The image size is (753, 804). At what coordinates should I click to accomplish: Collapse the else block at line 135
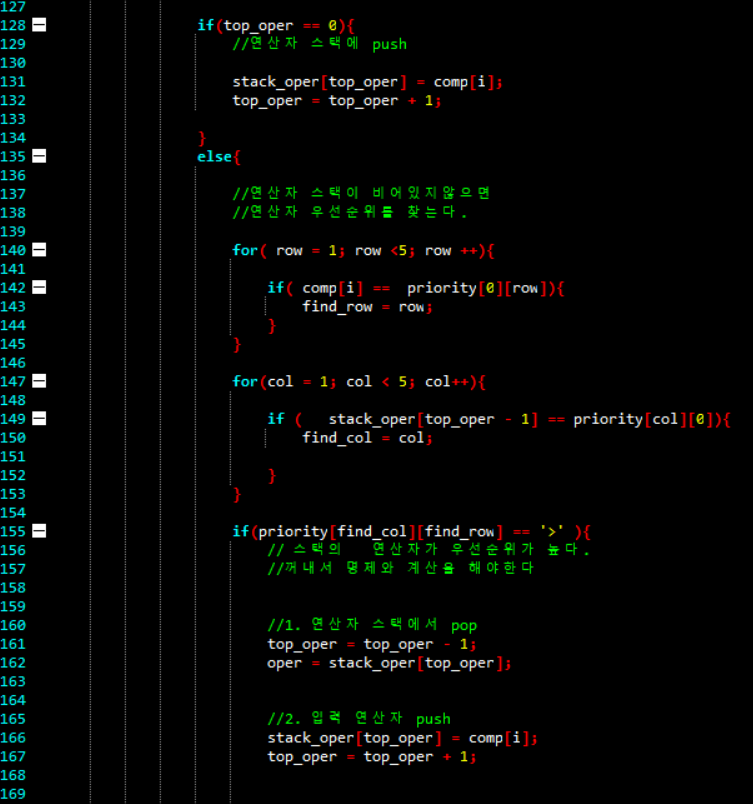(39, 156)
